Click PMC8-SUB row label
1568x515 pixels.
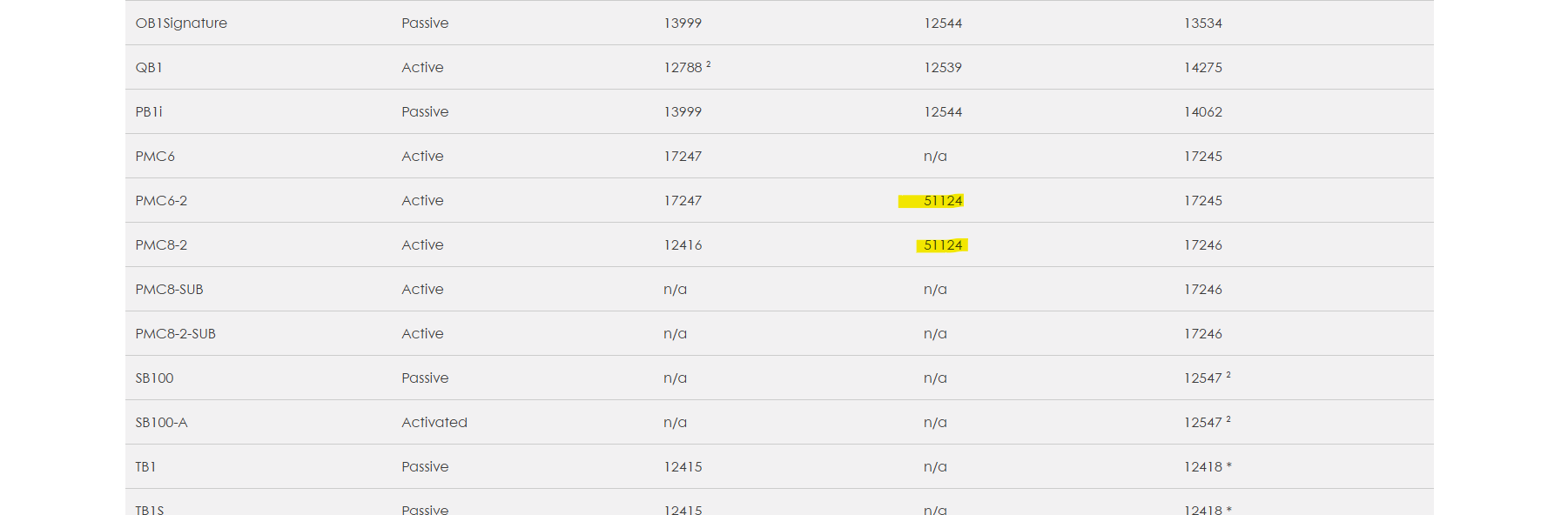[169, 290]
